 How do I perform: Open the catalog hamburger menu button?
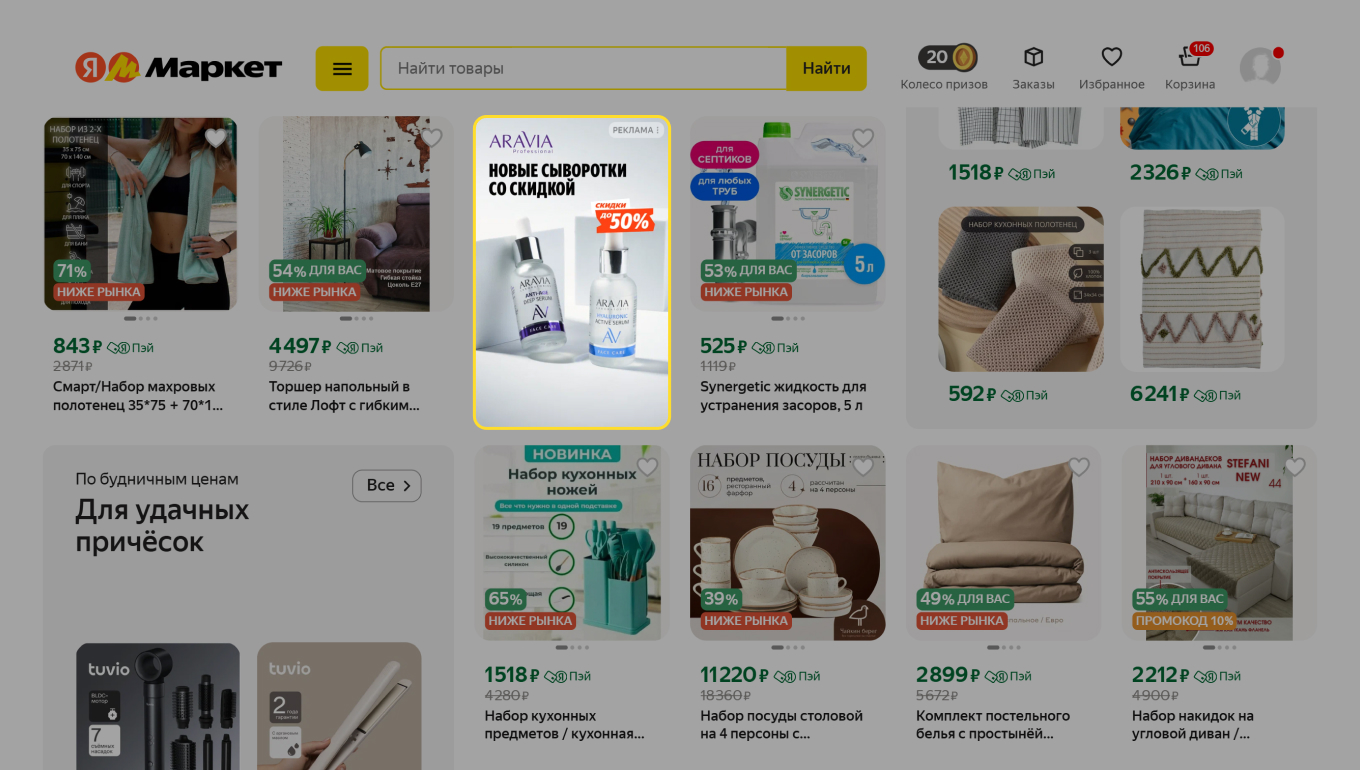click(342, 69)
